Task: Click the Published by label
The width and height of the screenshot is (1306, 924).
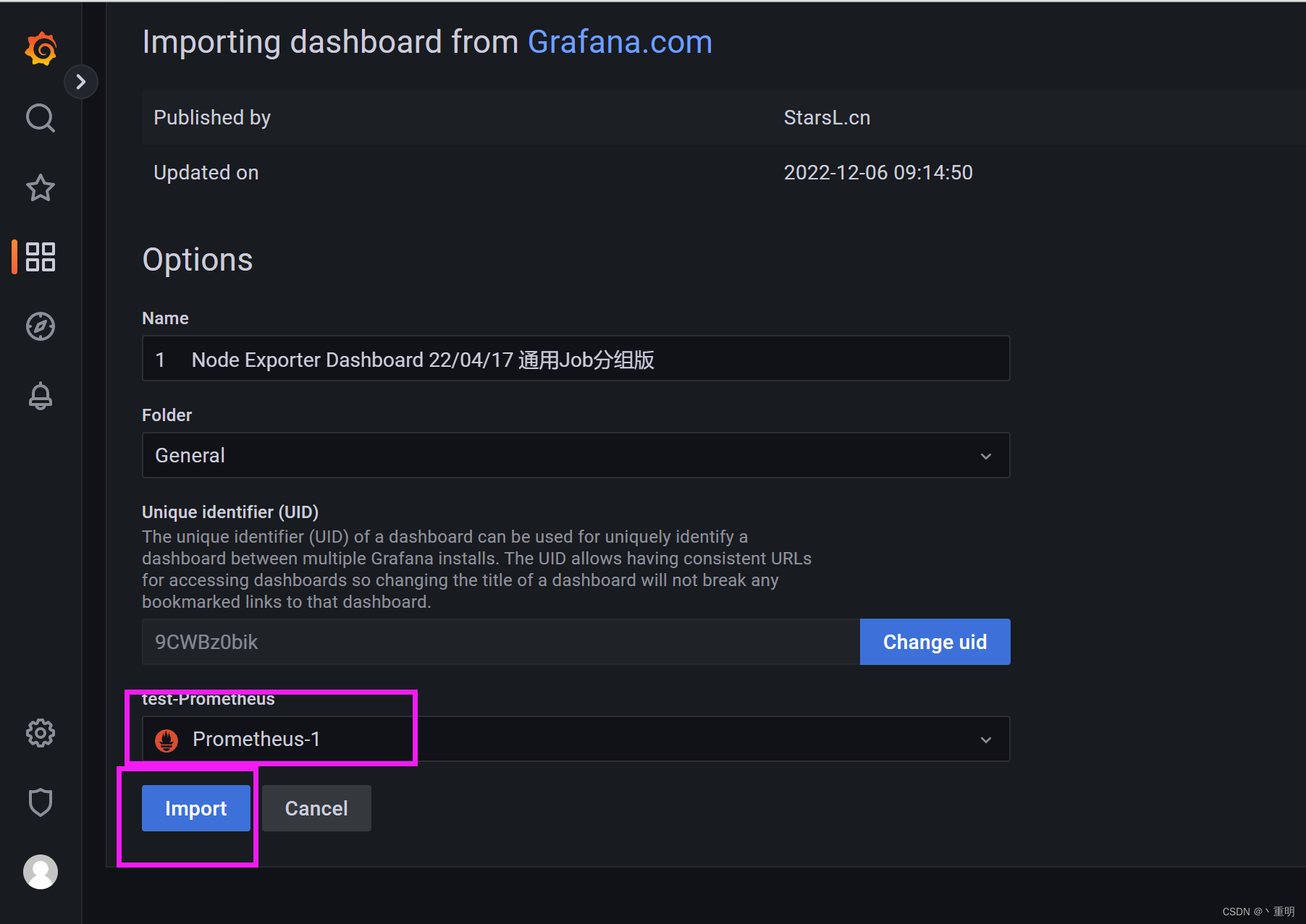Action: [x=212, y=117]
